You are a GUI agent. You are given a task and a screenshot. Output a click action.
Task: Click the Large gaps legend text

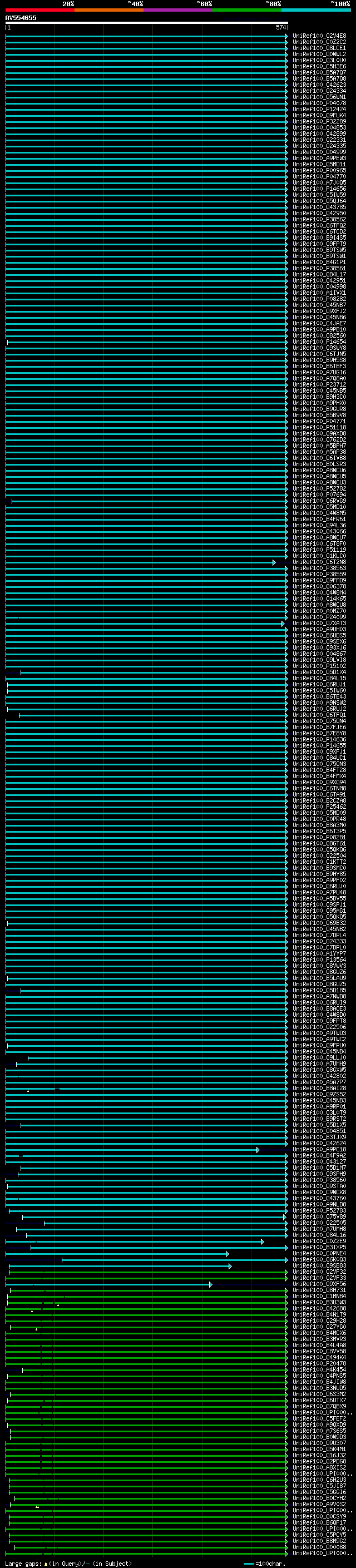68,1564
